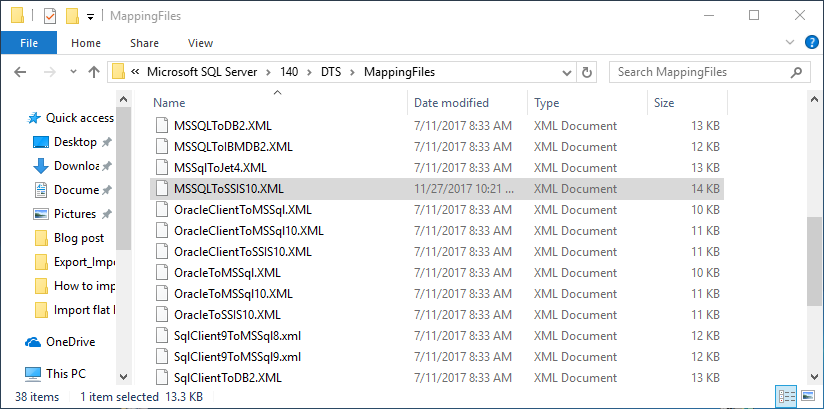Collapse or expand the ribbon chevron

click(x=793, y=42)
